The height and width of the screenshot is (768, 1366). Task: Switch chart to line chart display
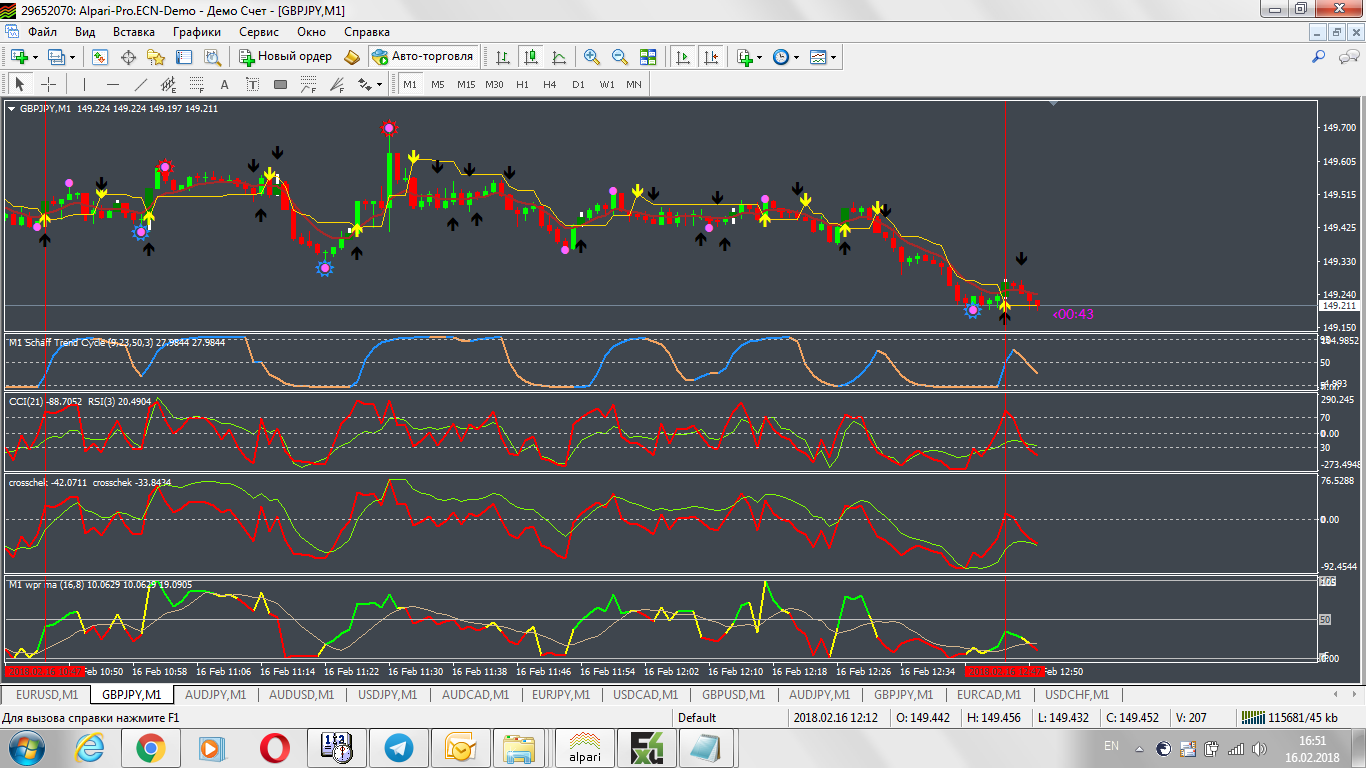559,57
